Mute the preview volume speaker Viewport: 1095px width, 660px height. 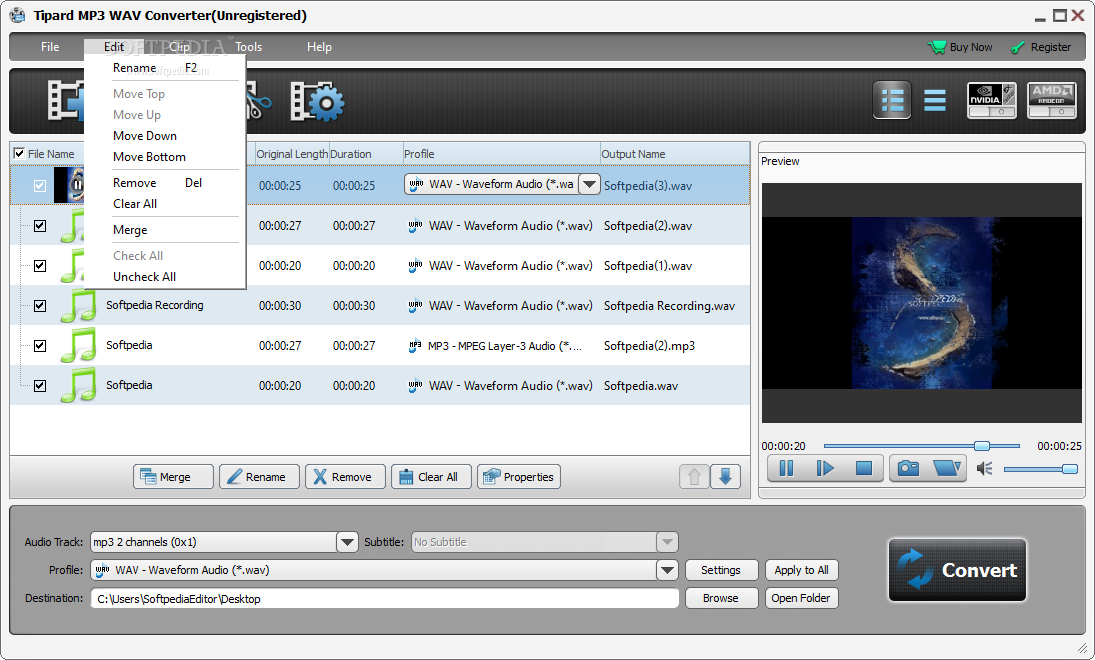coord(985,469)
